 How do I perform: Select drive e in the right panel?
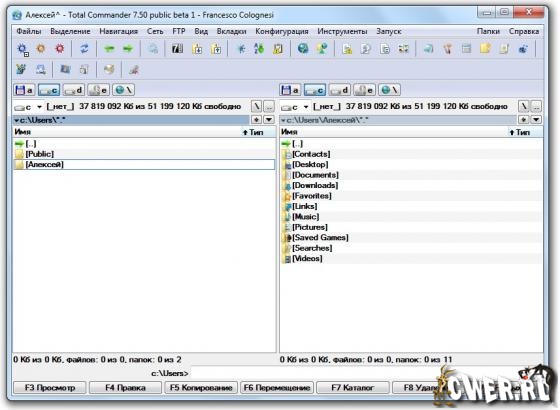click(364, 90)
